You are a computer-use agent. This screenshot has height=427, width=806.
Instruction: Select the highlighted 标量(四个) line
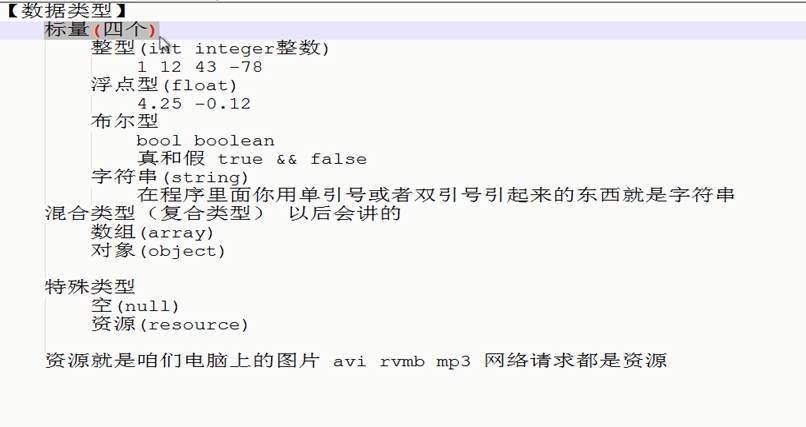[x=101, y=30]
